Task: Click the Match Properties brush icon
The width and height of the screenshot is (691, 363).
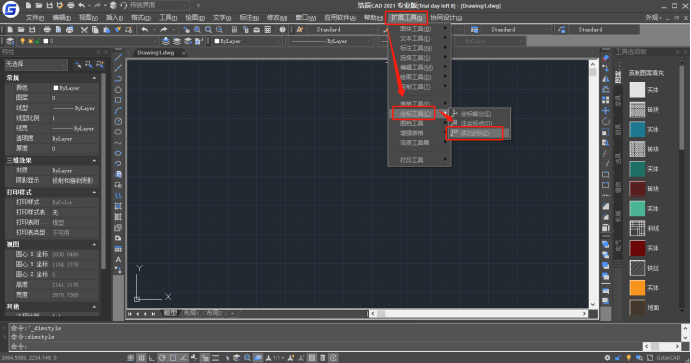Action: point(118,30)
